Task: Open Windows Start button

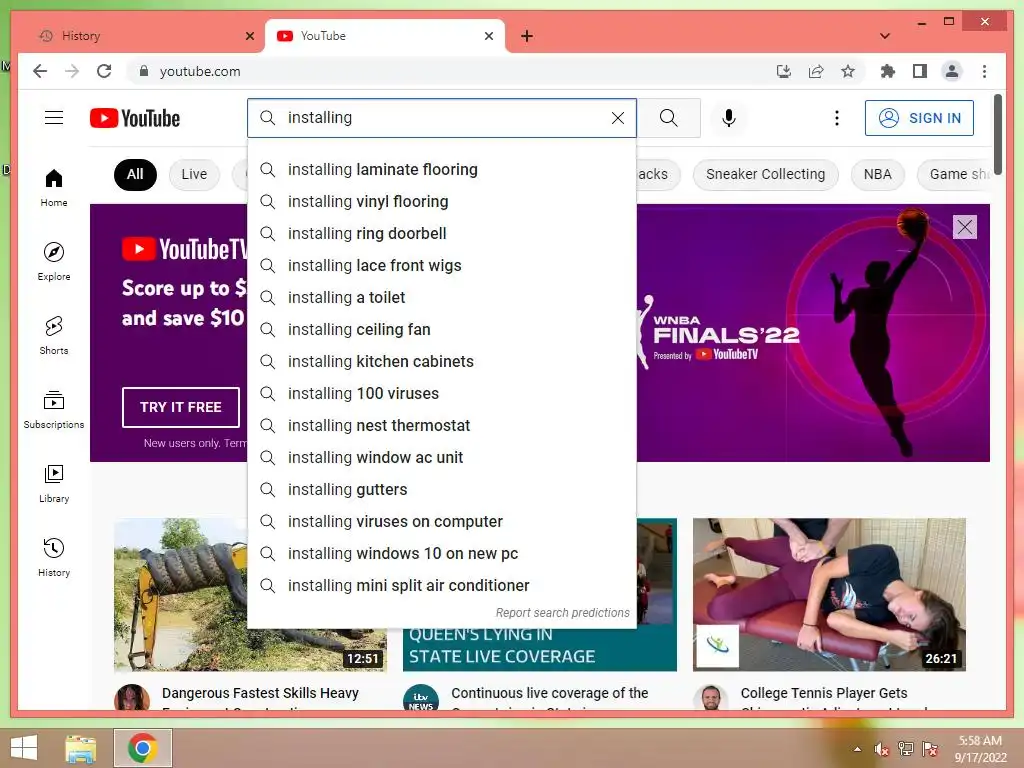Action: coord(24,748)
